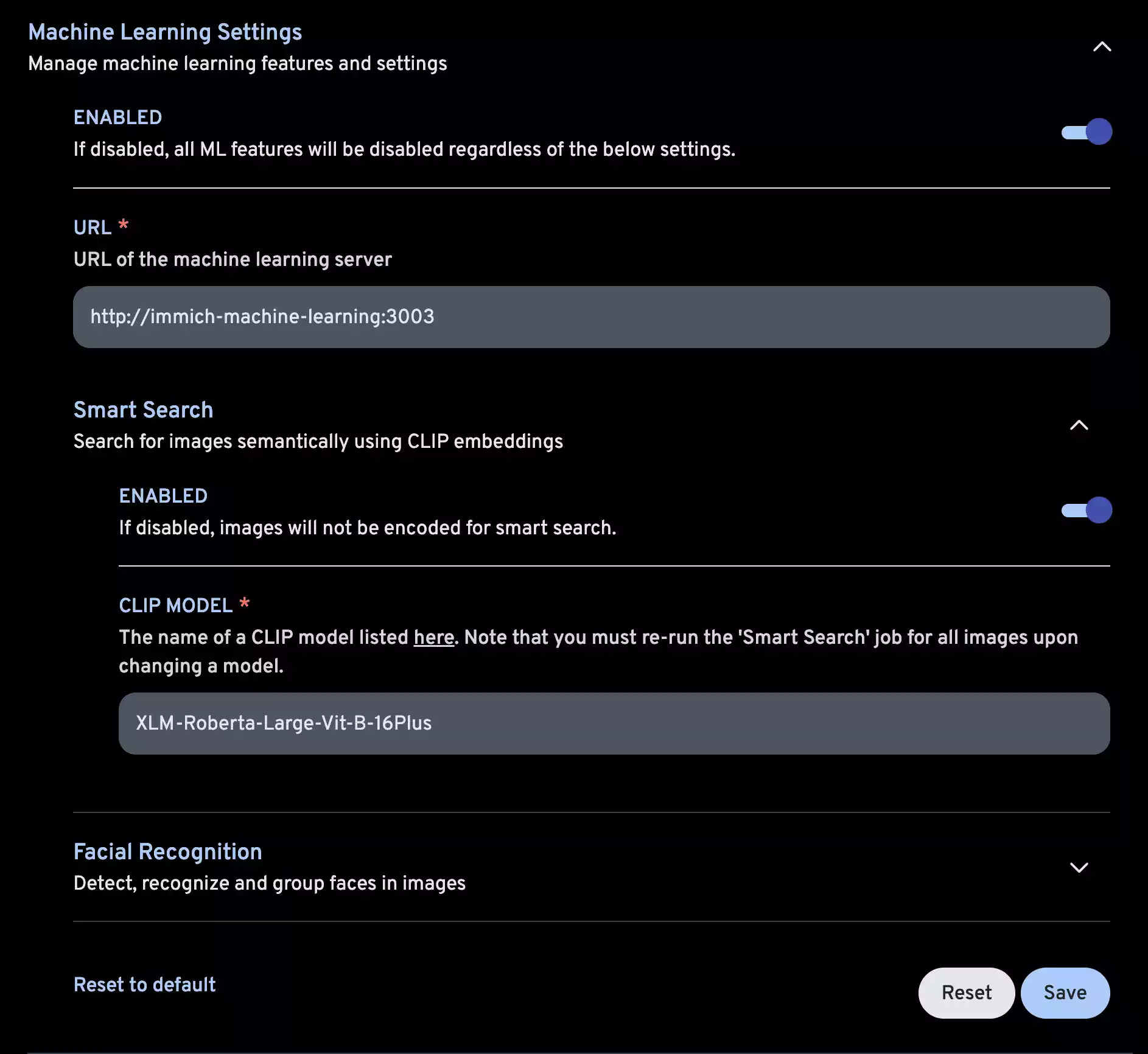This screenshot has width=1148, height=1054.
Task: Turn off the Smart Search ENABLED toggle
Action: tap(1087, 511)
